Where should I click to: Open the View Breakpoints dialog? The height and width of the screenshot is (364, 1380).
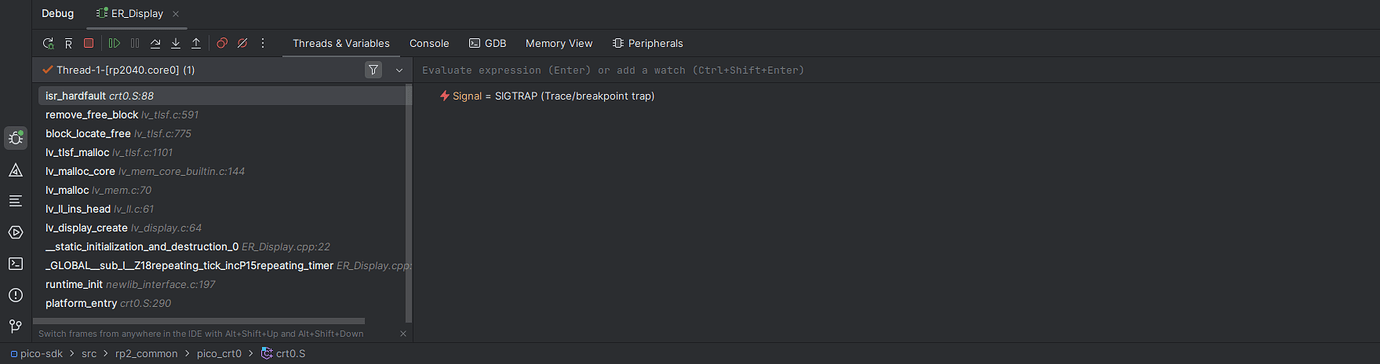pos(222,44)
